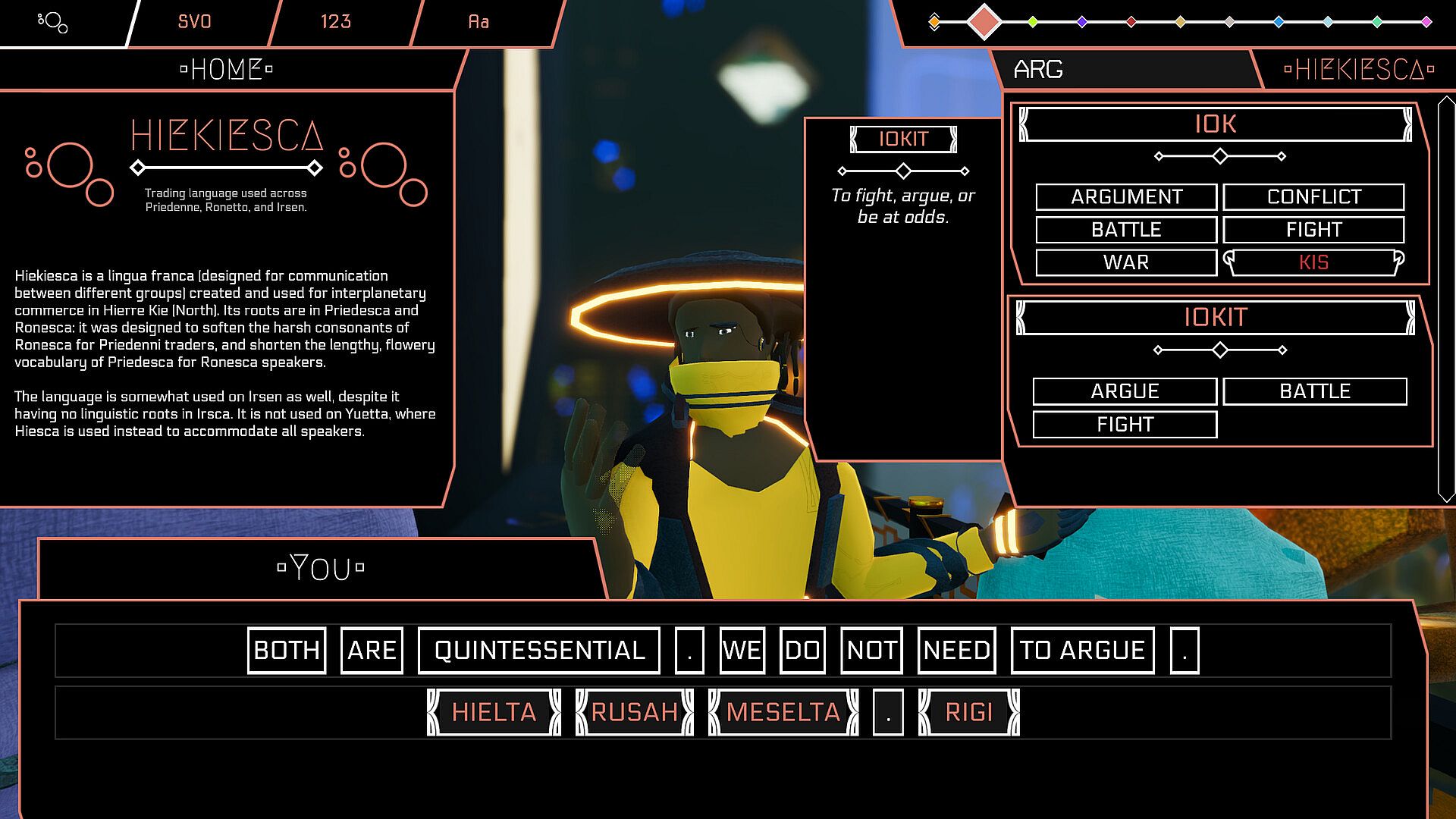Viewport: 1456px width, 819px height.
Task: Select the purple language diamond marker
Action: [x=1082, y=22]
